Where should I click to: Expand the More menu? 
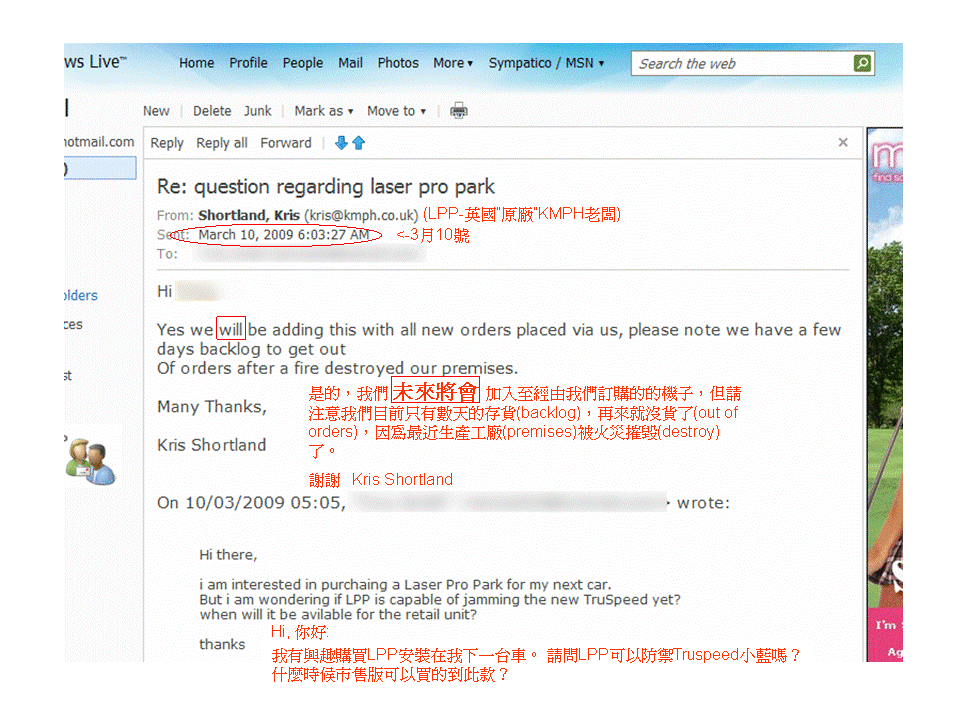[453, 63]
